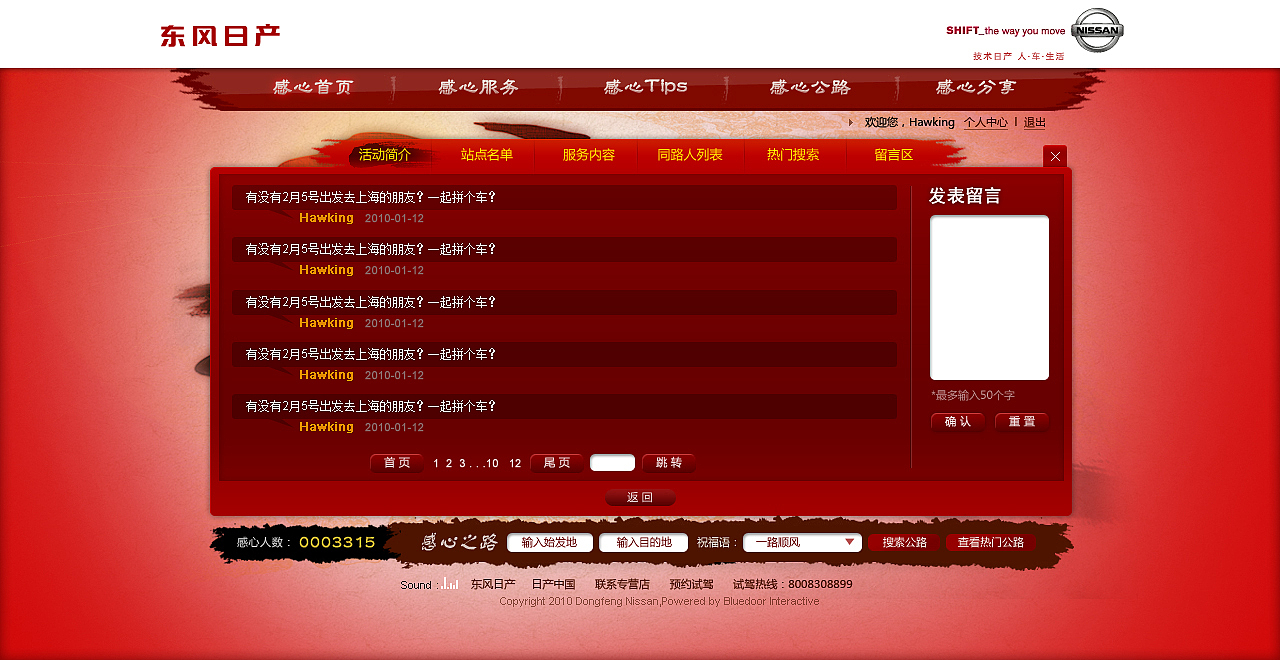This screenshot has width=1280, height=660.
Task: Click the 发表留言 heading
Action: (x=965, y=196)
